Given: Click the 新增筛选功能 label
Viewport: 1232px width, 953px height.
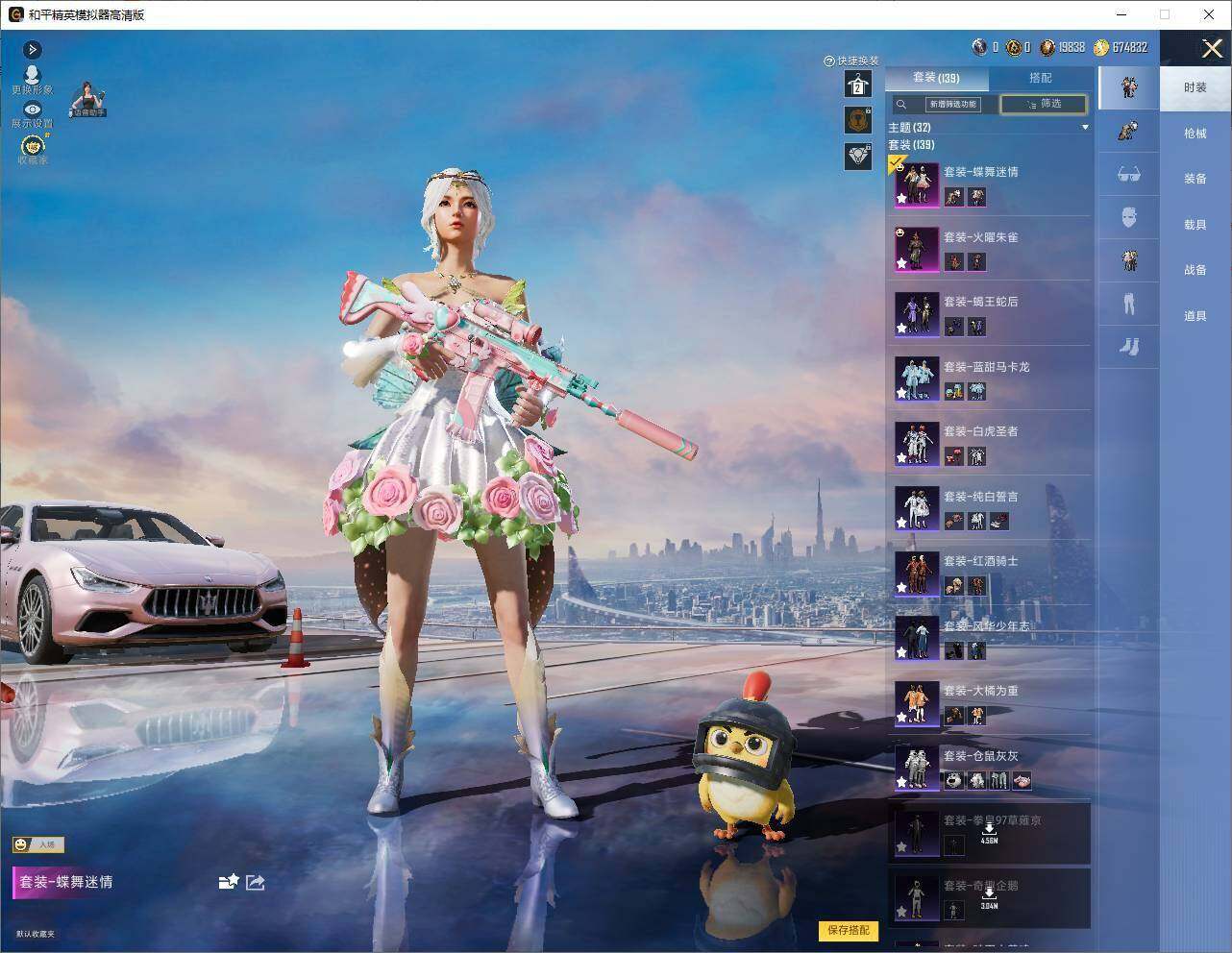Looking at the screenshot, I should [952, 104].
